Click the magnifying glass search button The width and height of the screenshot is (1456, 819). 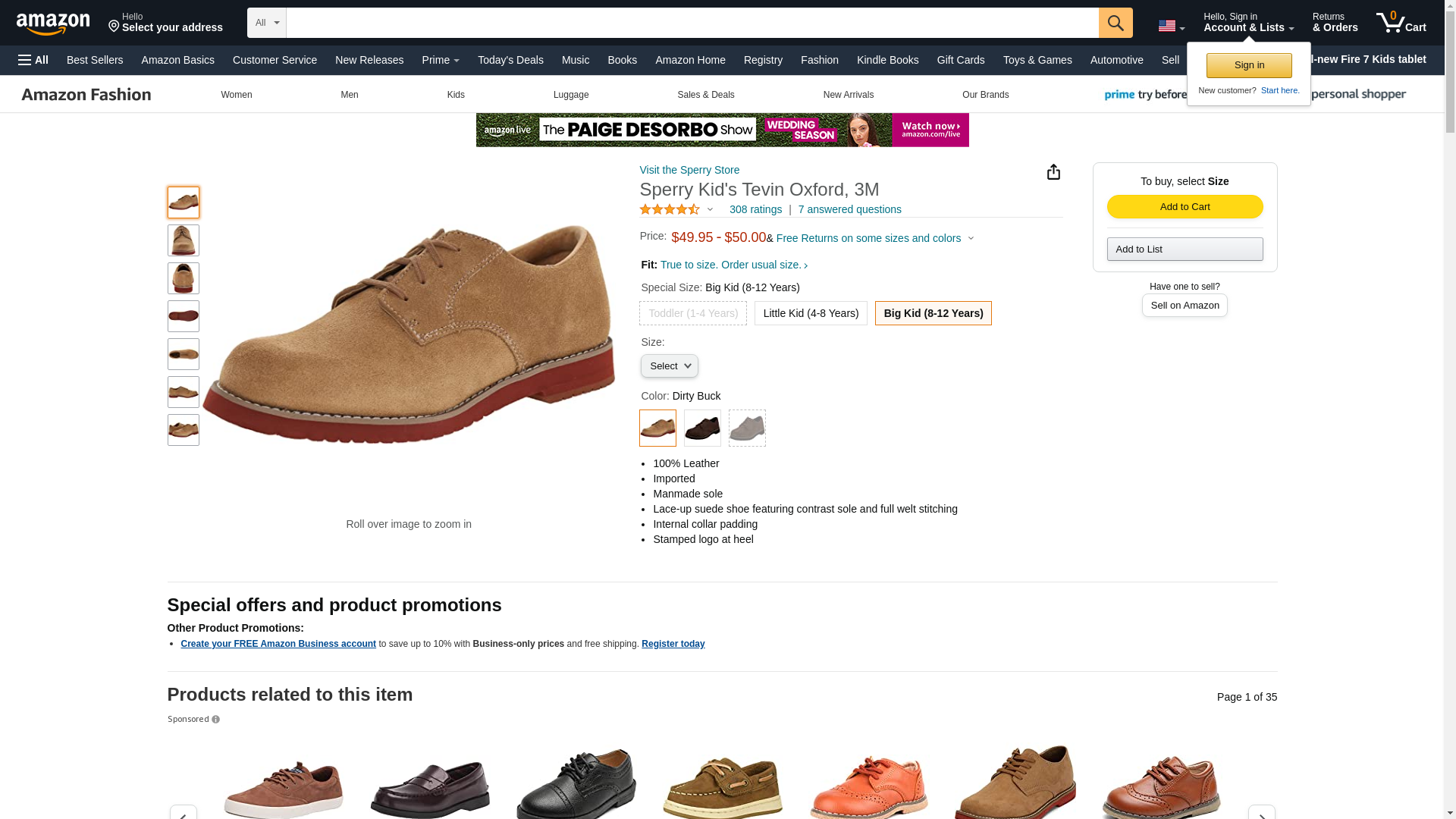point(1115,23)
